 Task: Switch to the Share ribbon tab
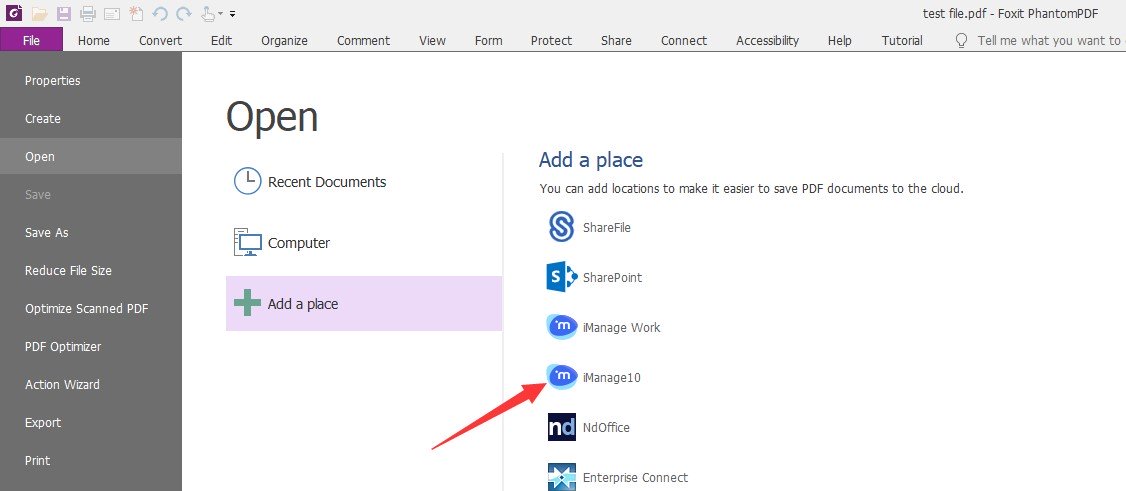(616, 40)
